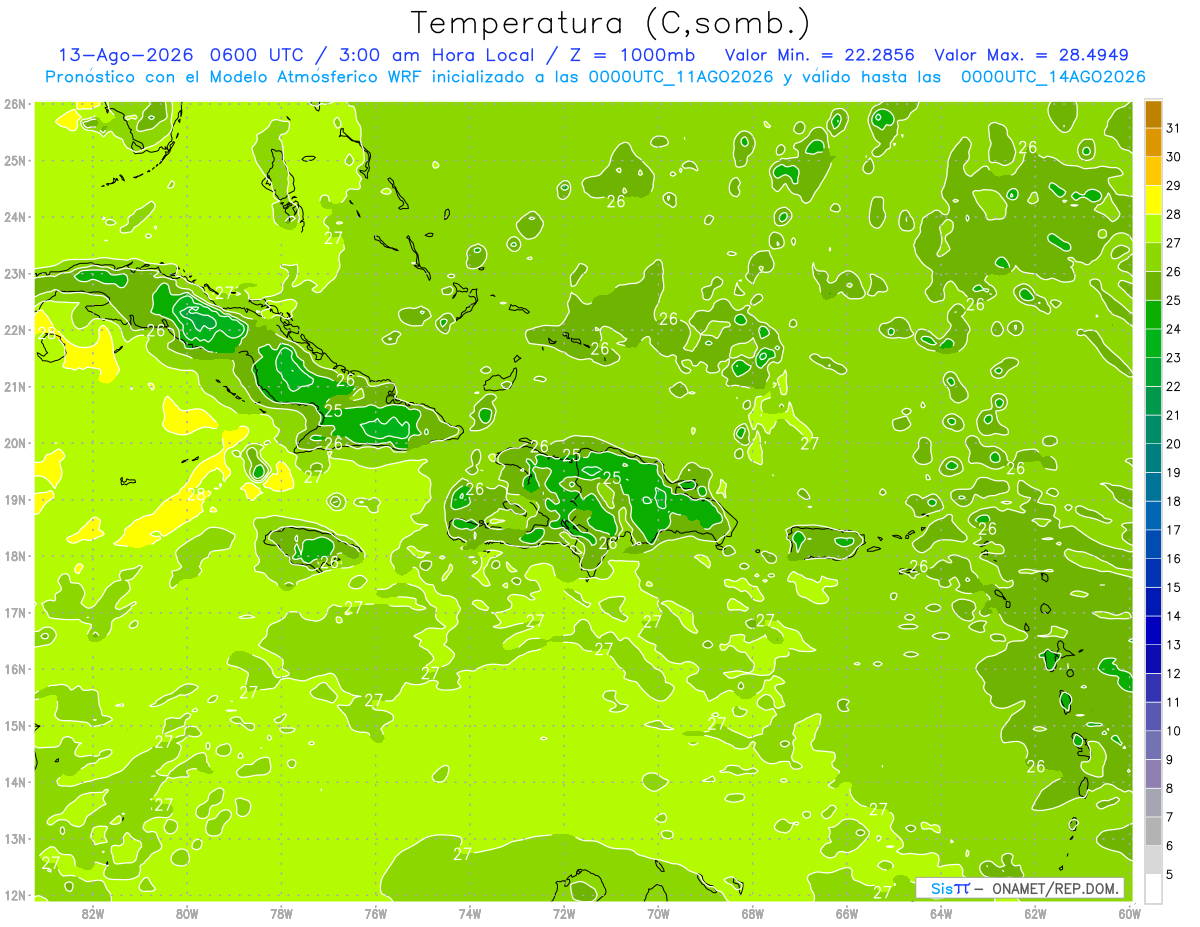Screen dimensions: 1200x927
Task: Click the yellow swatch between scale 28 and 29
Action: click(x=1153, y=200)
